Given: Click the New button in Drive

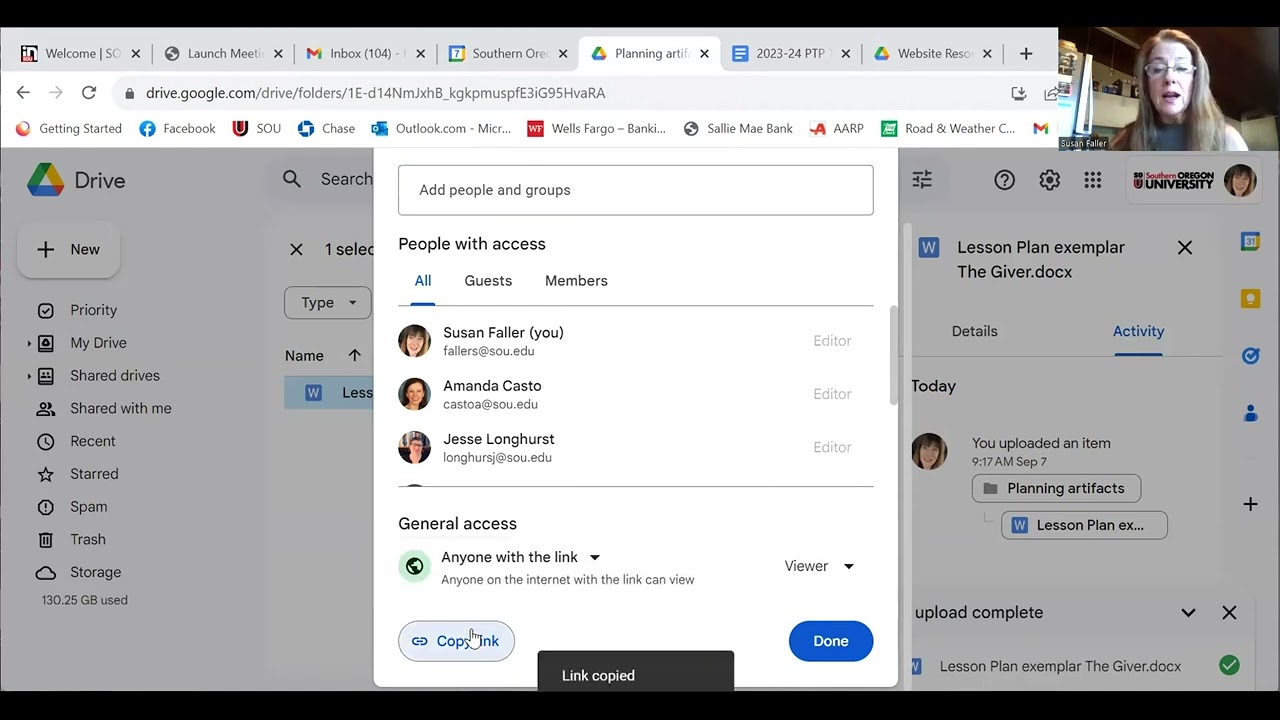Looking at the screenshot, I should click(x=69, y=250).
